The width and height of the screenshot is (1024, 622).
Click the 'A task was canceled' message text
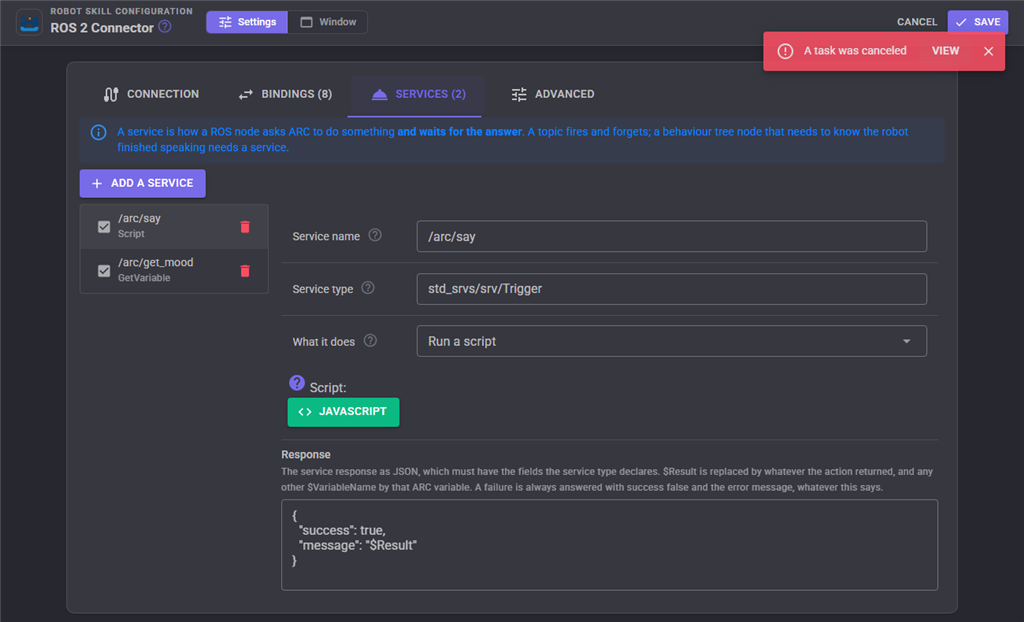pyautogui.click(x=855, y=51)
